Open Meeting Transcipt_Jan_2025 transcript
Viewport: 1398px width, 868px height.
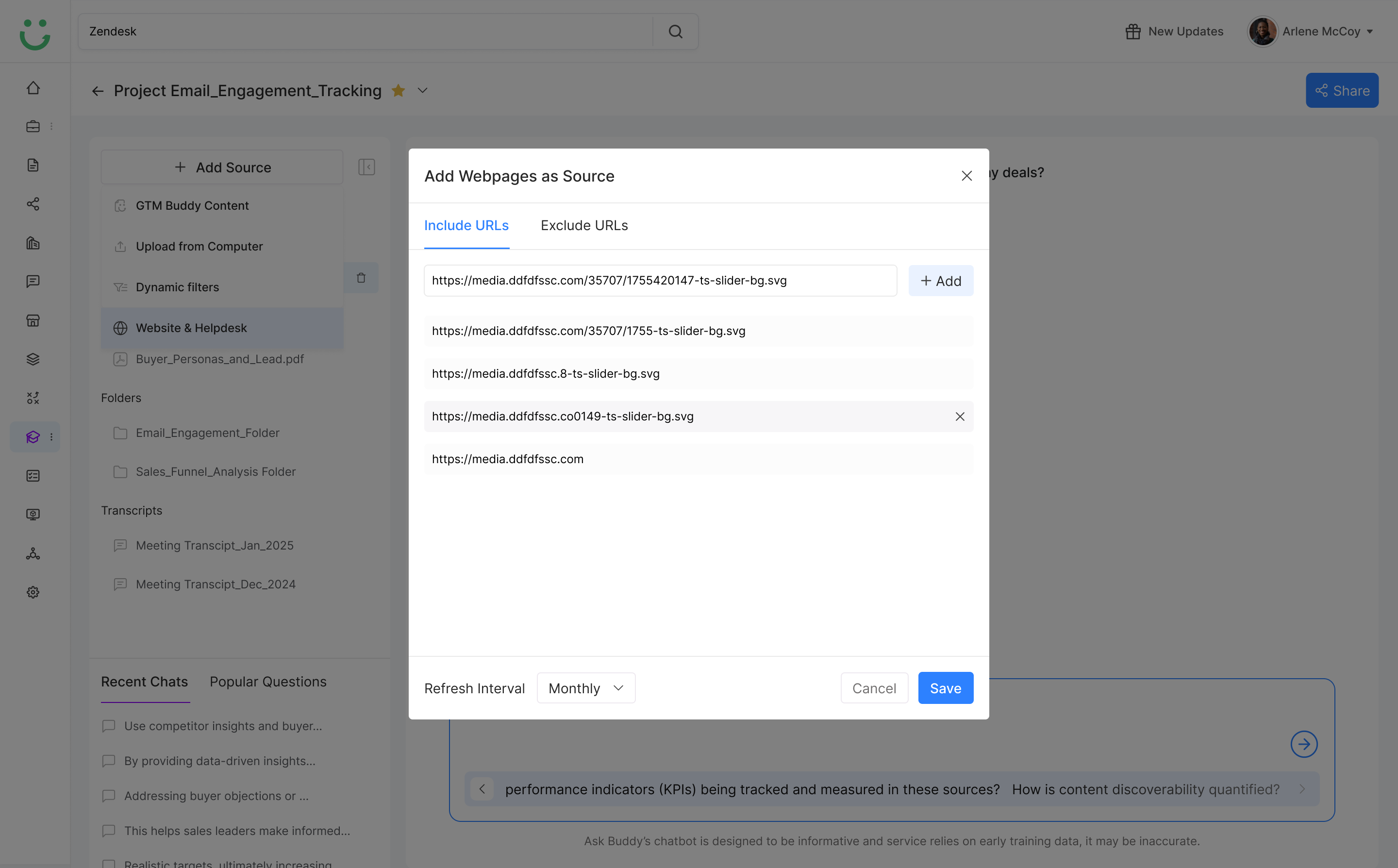pyautogui.click(x=215, y=545)
